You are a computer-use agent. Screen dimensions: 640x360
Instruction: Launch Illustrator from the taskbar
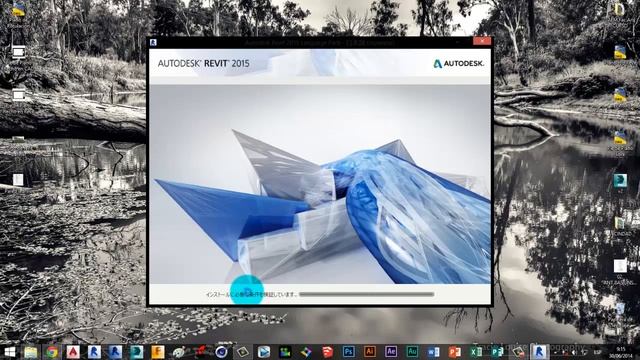(x=369, y=351)
